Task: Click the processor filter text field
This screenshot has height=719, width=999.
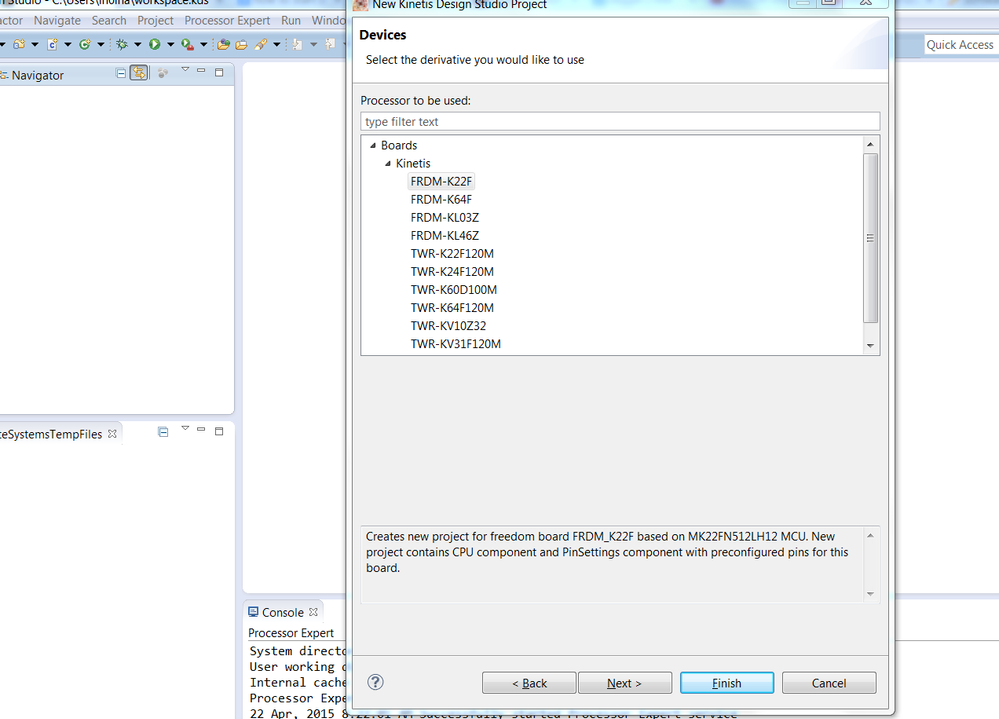Action: 620,122
